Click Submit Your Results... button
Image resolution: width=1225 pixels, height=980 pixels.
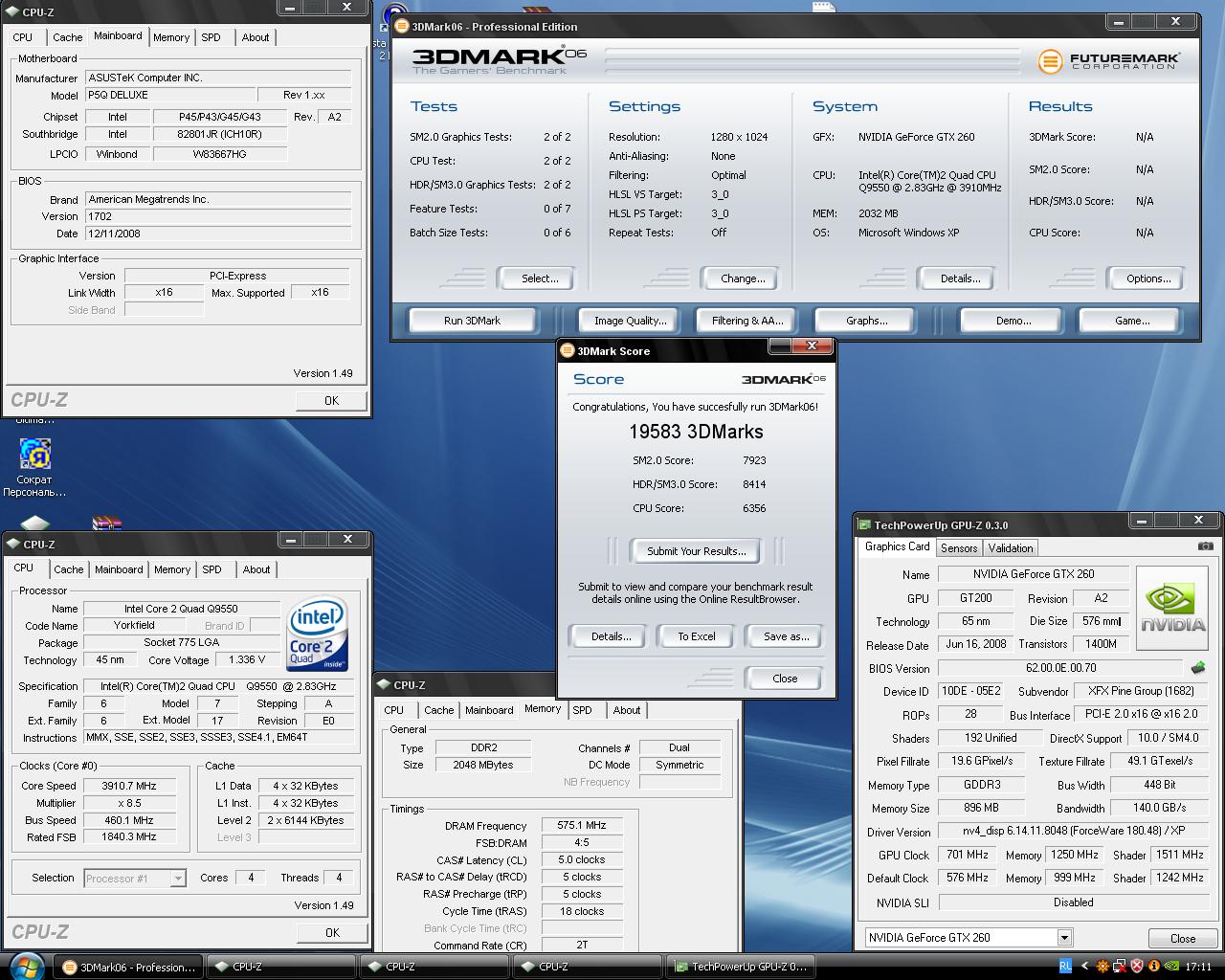click(x=696, y=551)
